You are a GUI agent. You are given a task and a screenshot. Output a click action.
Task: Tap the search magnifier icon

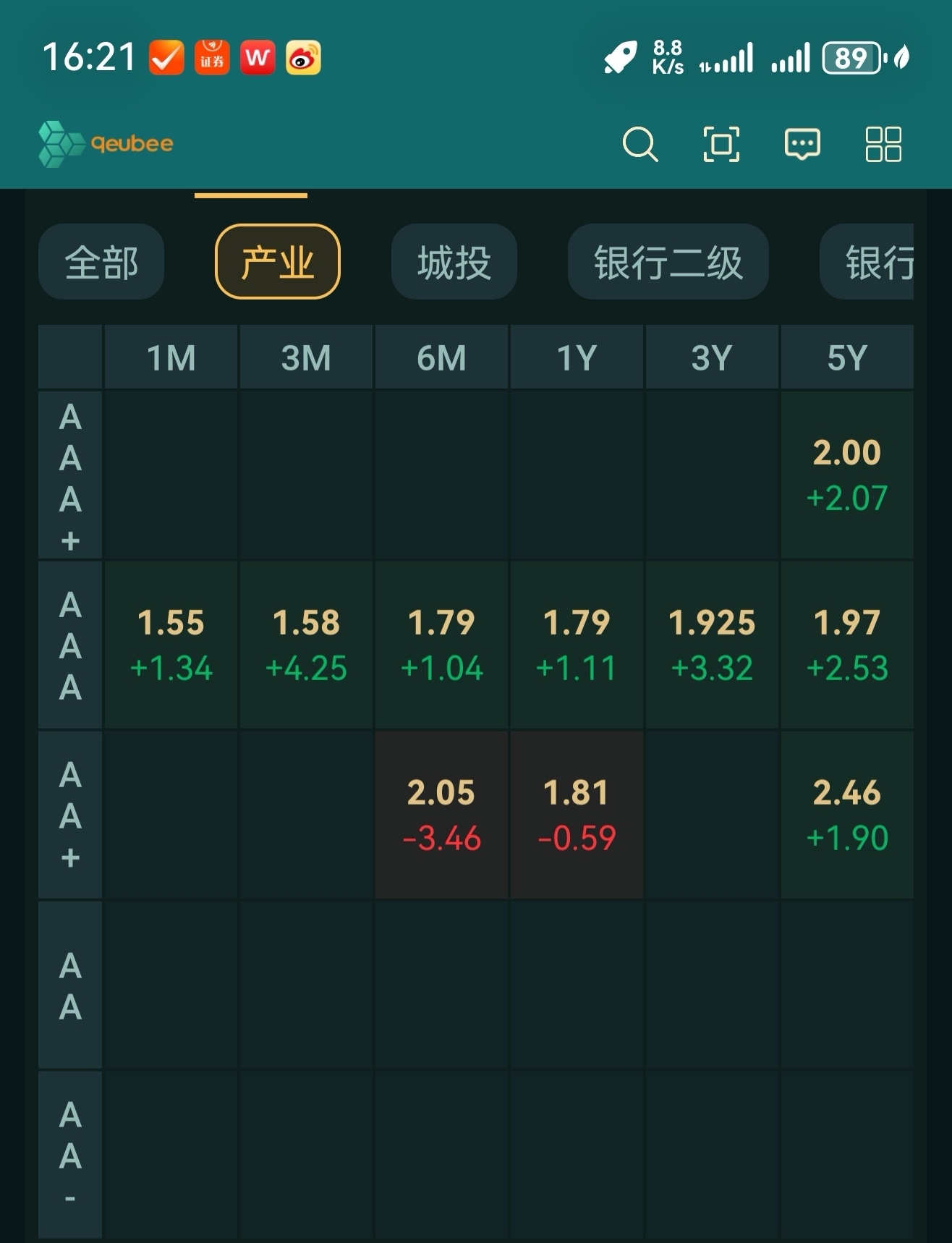[640, 144]
